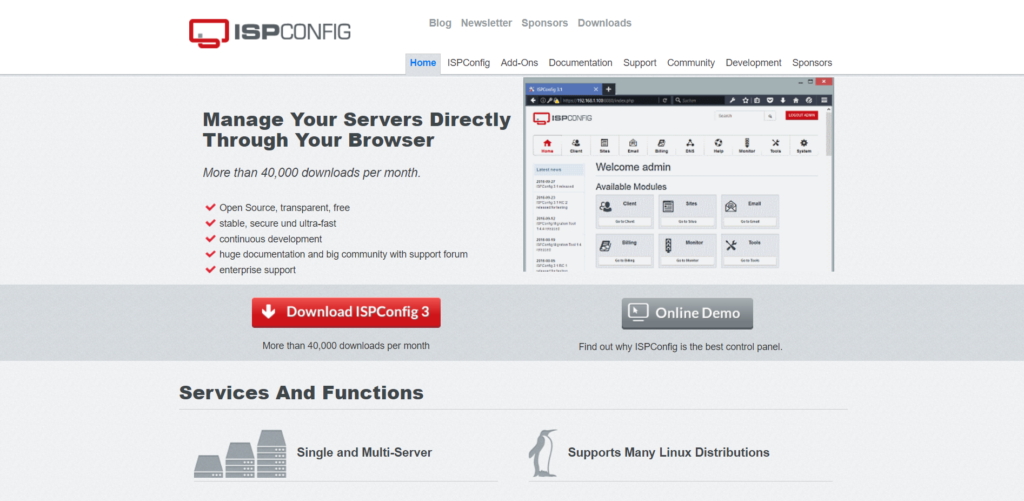Click the LOGOUT ADMIN button in the demo screenshot

click(801, 116)
